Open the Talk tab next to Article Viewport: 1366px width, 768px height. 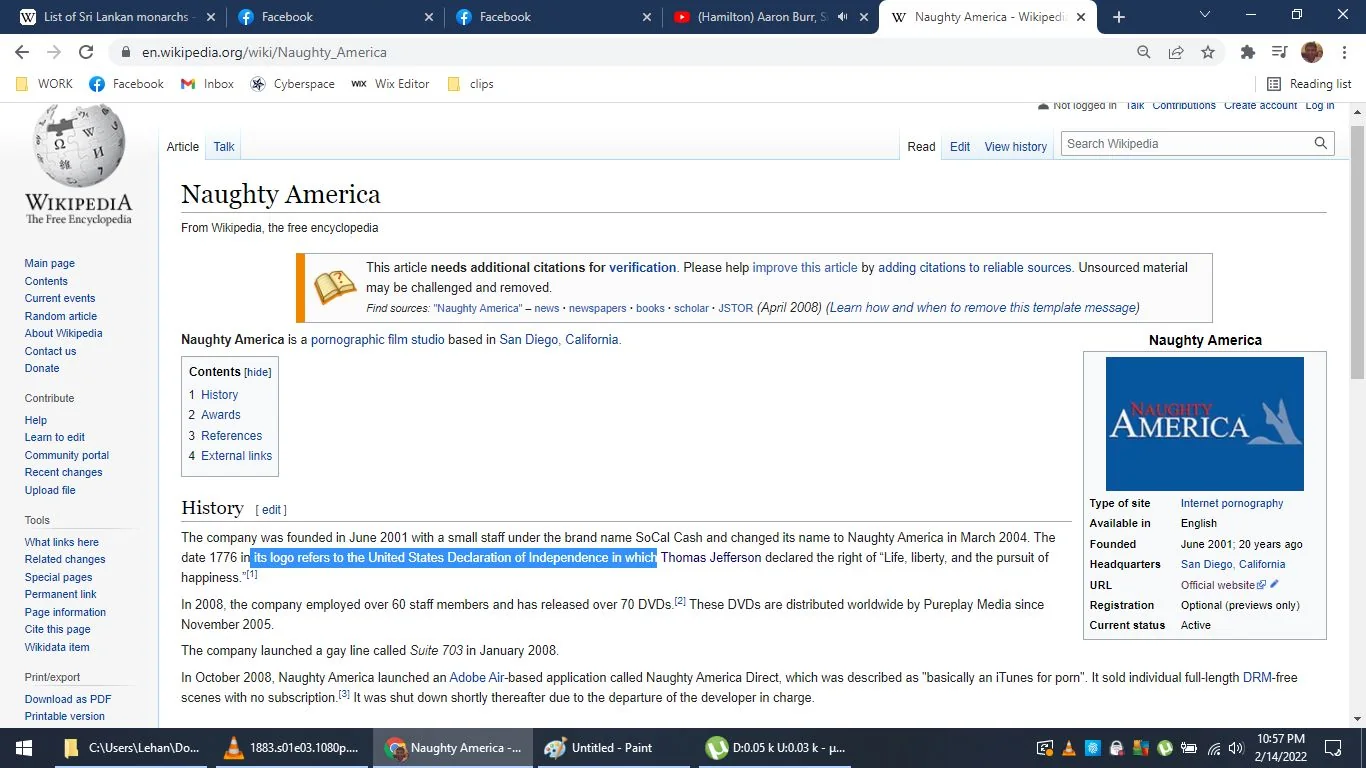point(224,147)
